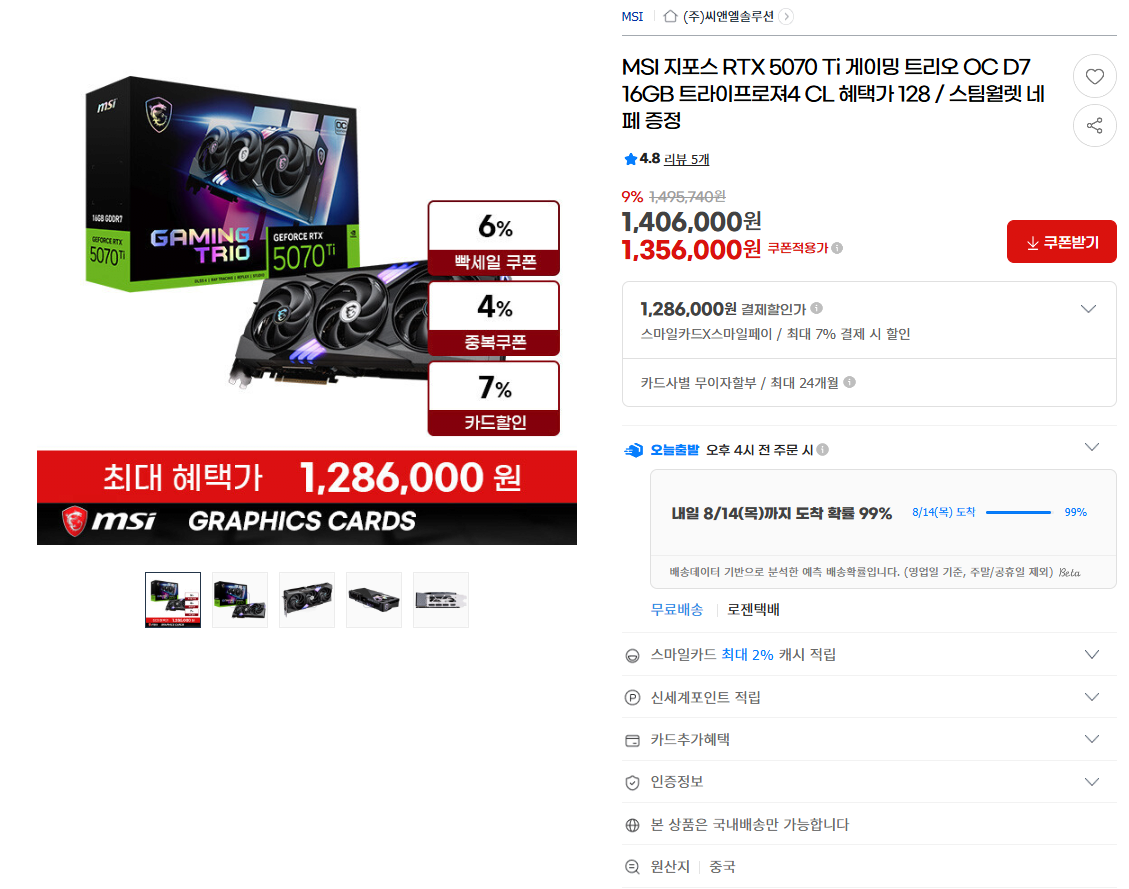Click the struck-through 1,495,740원 original price

pyautogui.click(x=687, y=197)
